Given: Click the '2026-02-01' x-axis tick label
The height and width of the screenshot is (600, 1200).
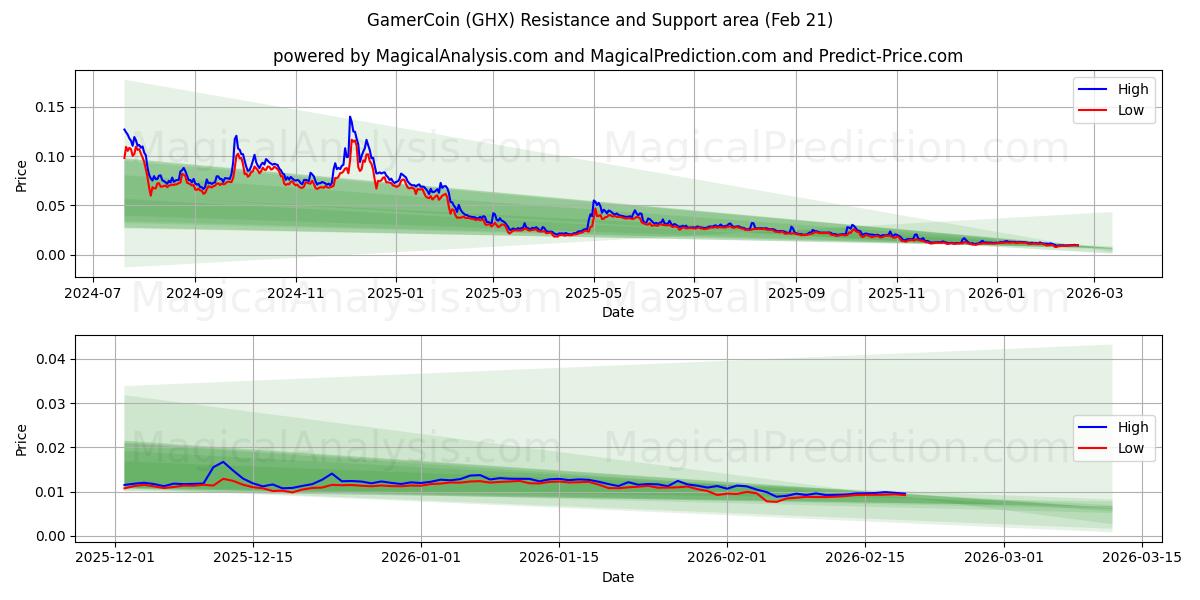Looking at the screenshot, I should click(726, 558).
